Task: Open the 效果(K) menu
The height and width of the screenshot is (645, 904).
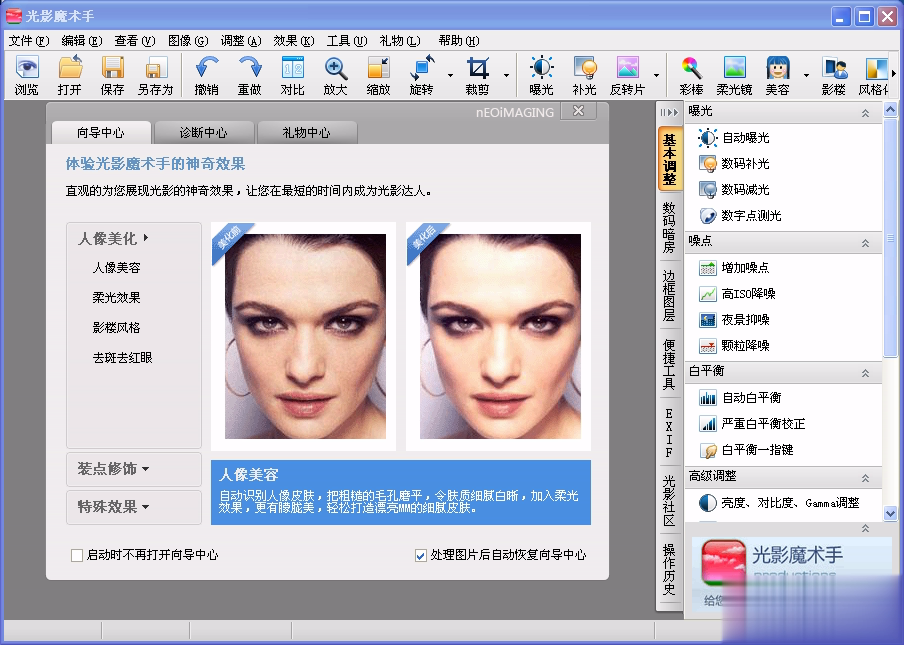Action: tap(293, 41)
